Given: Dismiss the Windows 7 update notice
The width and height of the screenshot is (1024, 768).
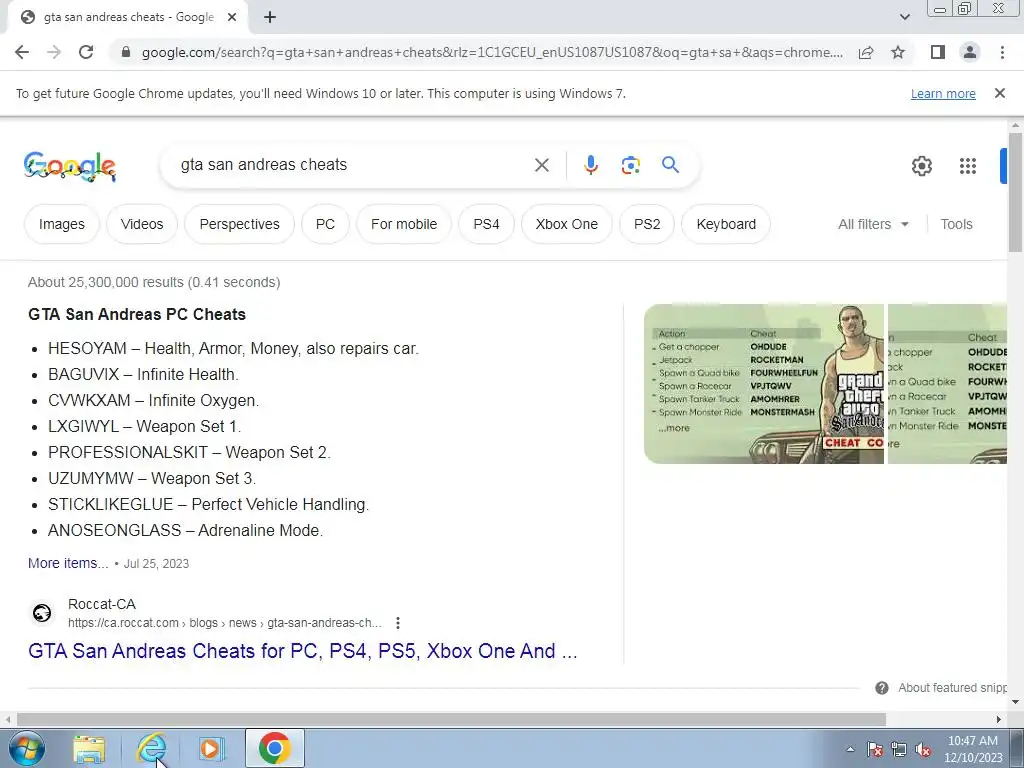Looking at the screenshot, I should 999,93.
